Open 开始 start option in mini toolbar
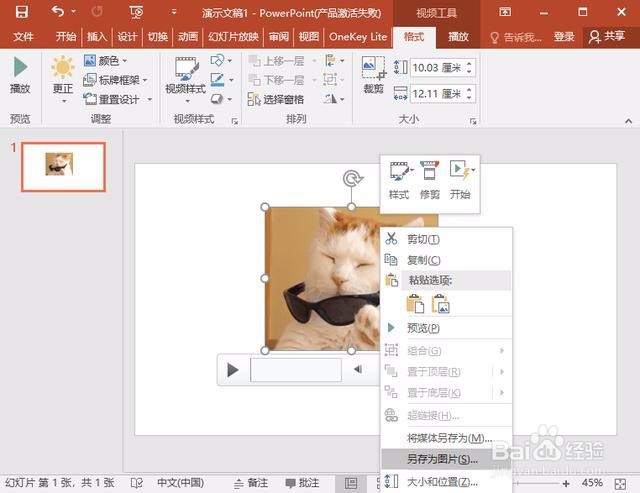Viewport: 640px width, 493px height. 460,180
